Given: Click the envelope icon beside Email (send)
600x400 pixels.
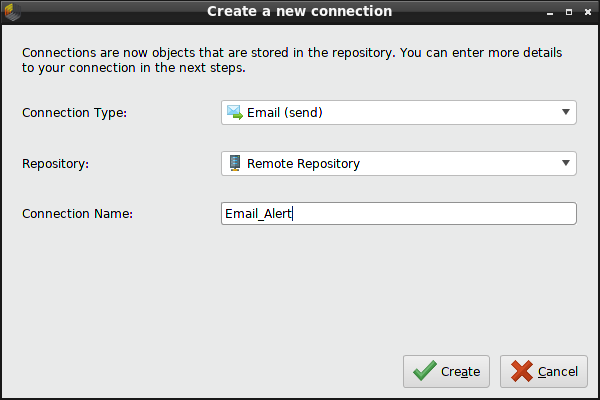Looking at the screenshot, I should point(235,113).
